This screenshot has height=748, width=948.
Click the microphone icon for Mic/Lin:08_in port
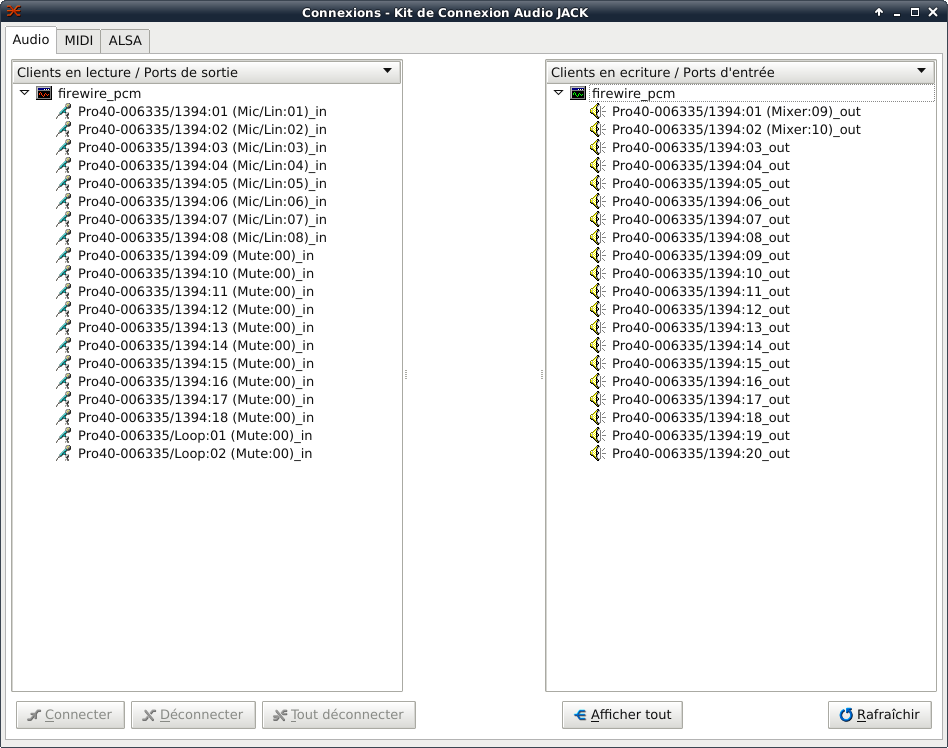63,238
